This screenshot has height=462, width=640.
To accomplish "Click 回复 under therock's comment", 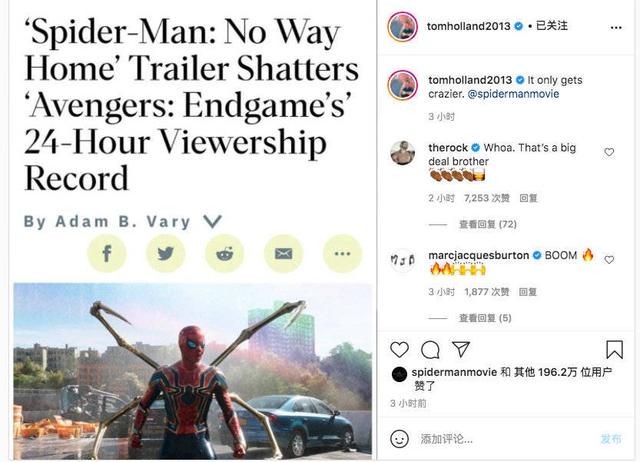I will point(528,198).
